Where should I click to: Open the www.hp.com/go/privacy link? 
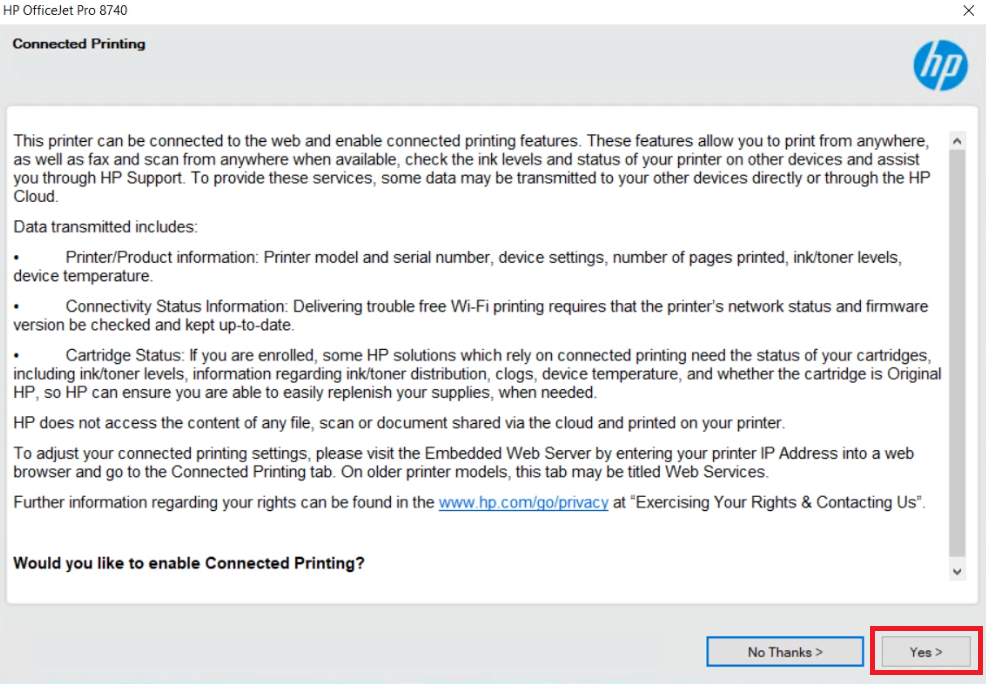(x=523, y=502)
